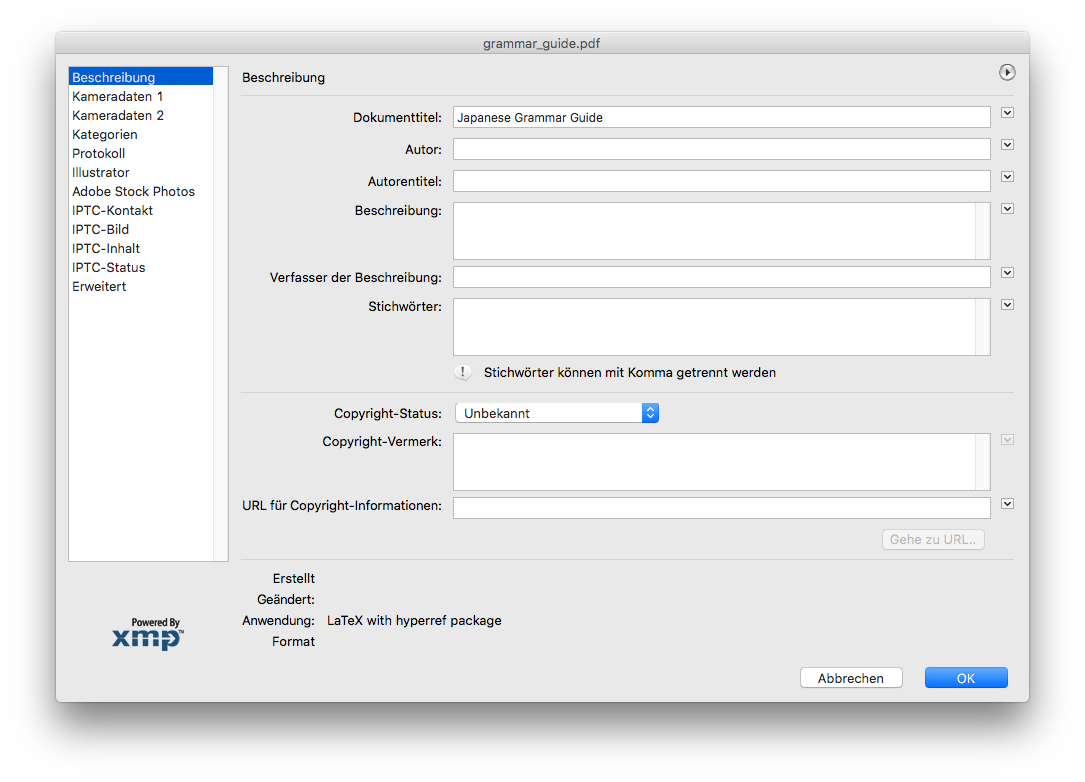Click the Abbrechen button
This screenshot has width=1085, height=782.
pyautogui.click(x=851, y=678)
